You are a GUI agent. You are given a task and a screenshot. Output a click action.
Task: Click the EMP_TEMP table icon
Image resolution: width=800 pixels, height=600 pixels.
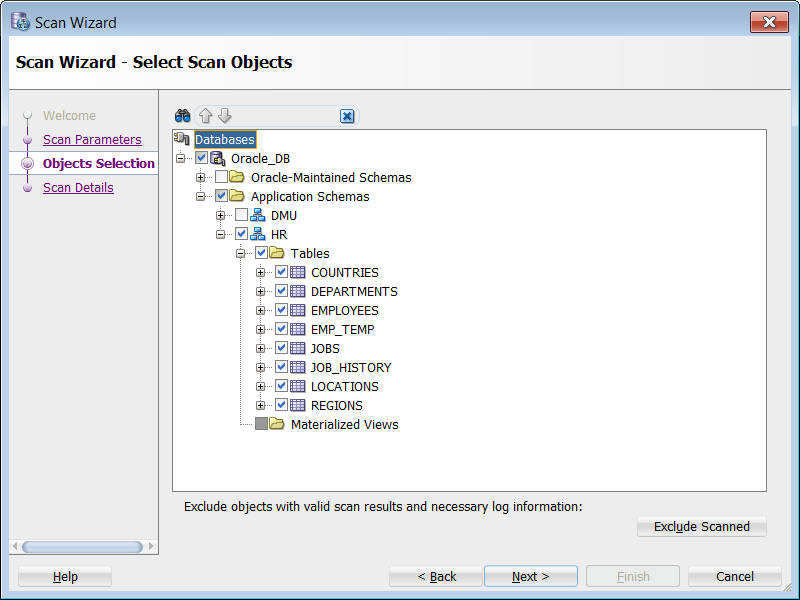[x=297, y=329]
